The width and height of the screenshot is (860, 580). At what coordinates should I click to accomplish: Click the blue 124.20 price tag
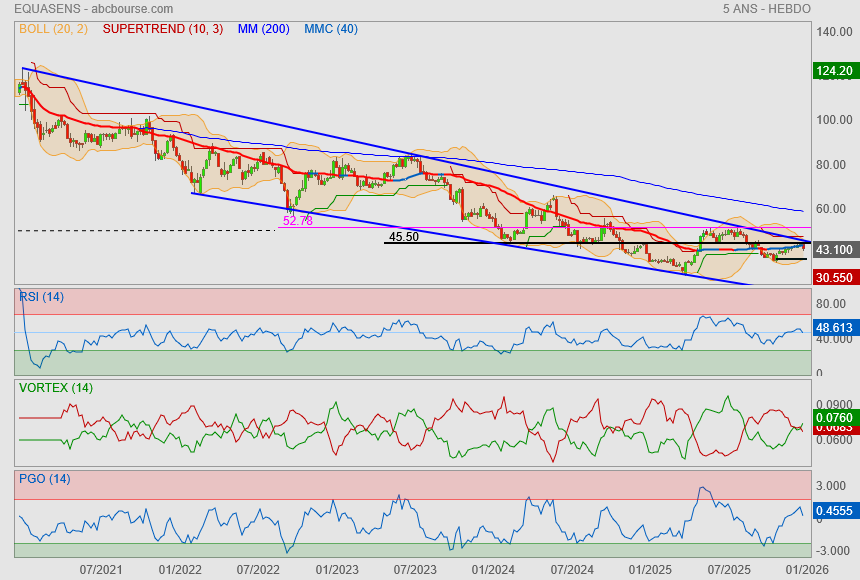pyautogui.click(x=833, y=71)
